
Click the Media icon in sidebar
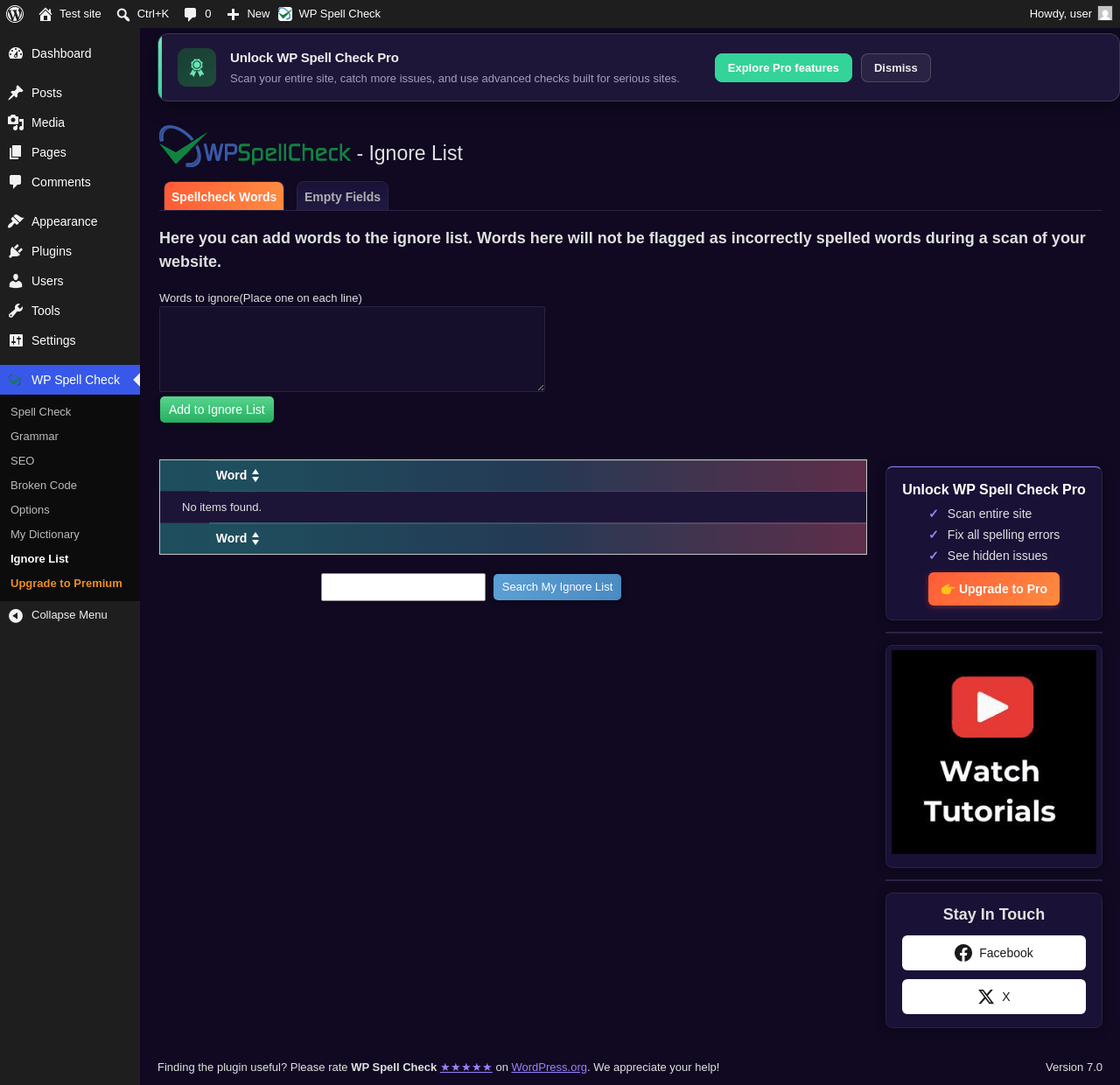pyautogui.click(x=16, y=122)
